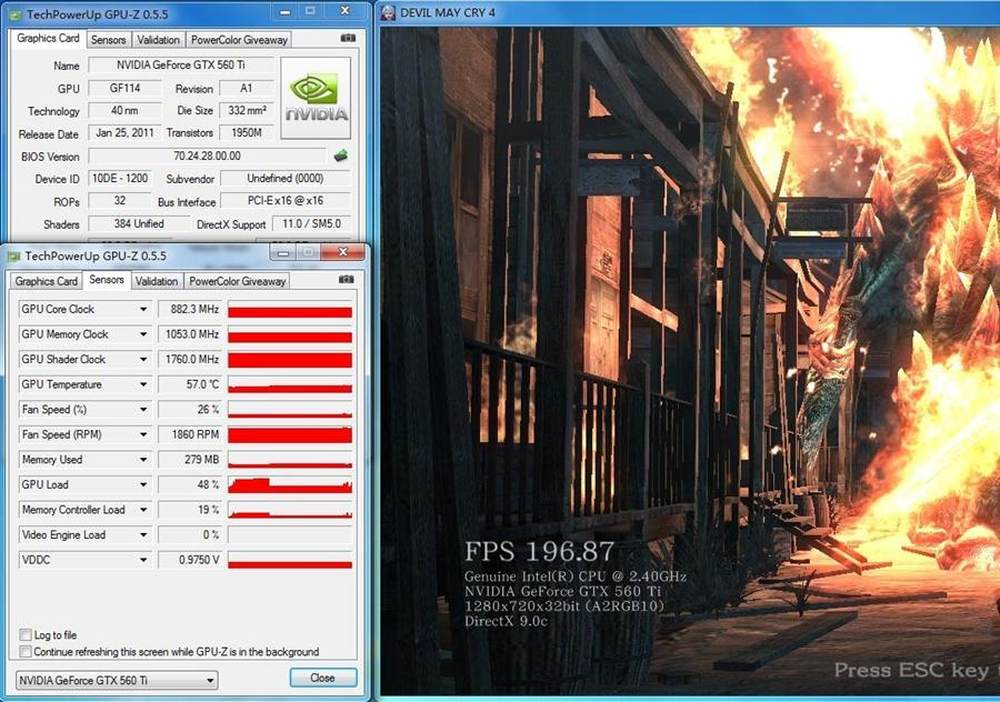Click the BIOS Version field 70.24.28.00.00
1000x702 pixels.
click(x=207, y=156)
